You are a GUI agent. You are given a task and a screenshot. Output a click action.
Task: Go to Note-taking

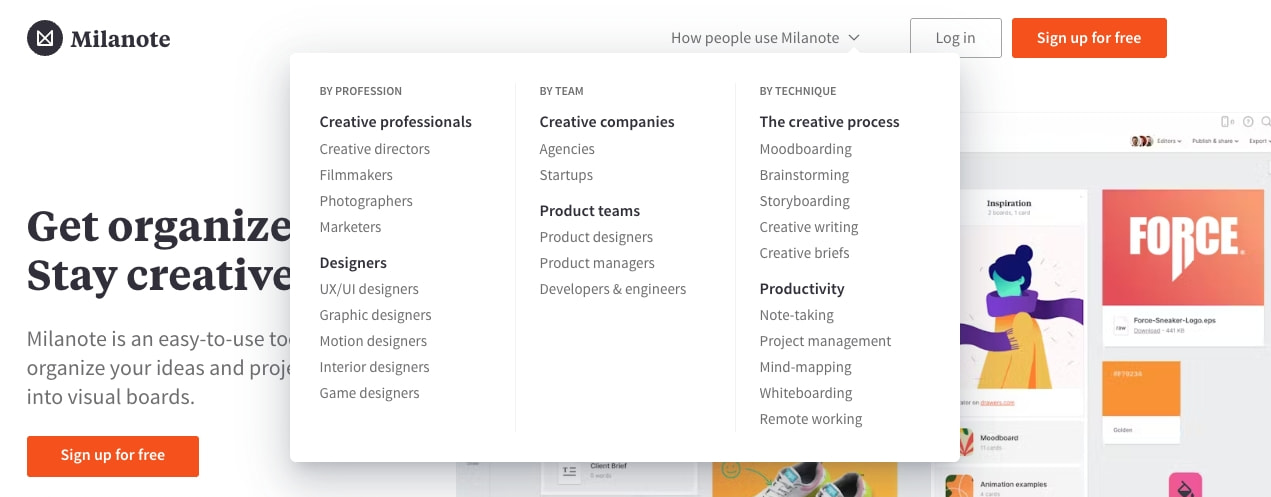(796, 315)
